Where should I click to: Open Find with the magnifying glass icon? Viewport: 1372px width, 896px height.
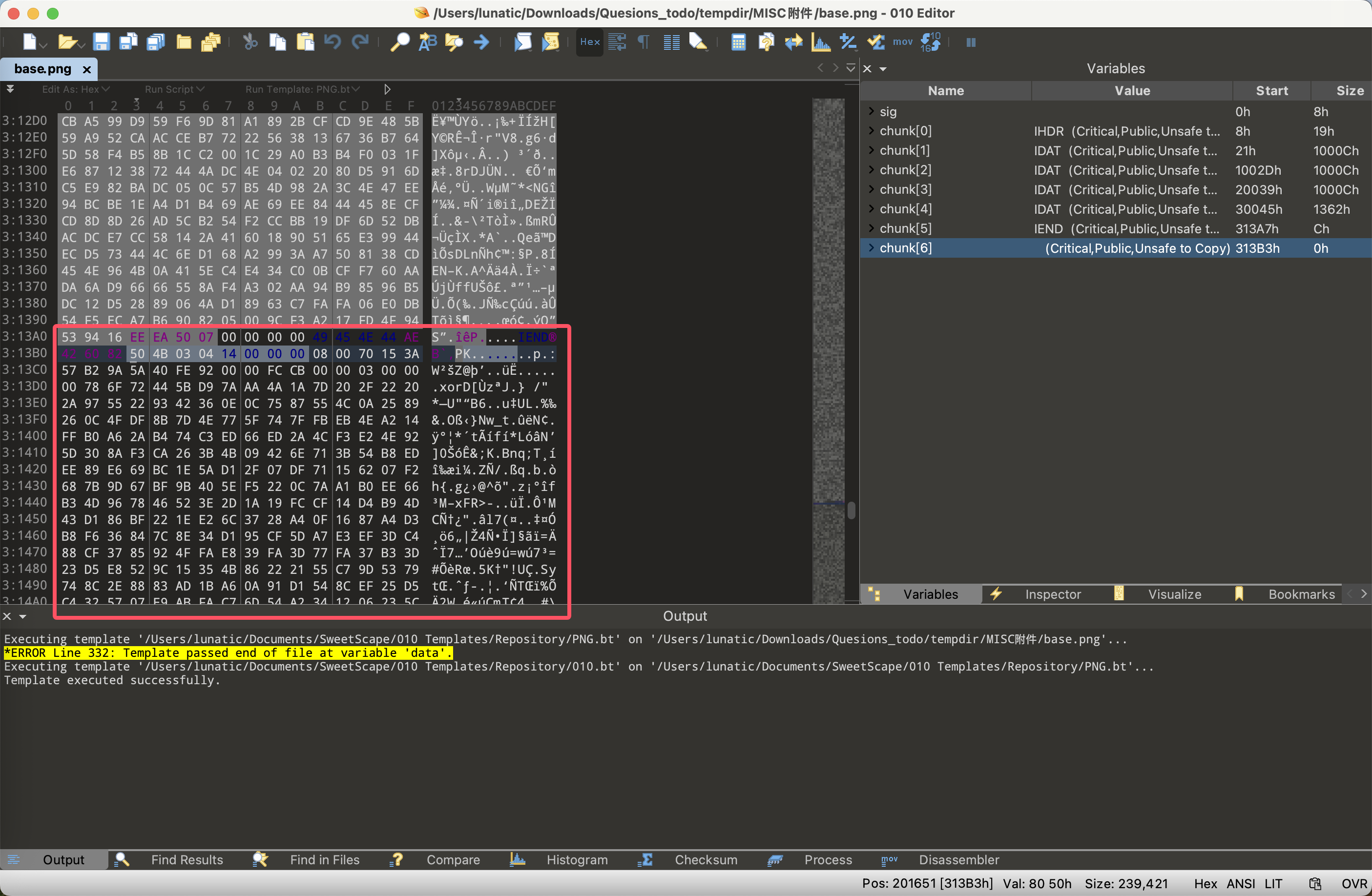tap(399, 42)
